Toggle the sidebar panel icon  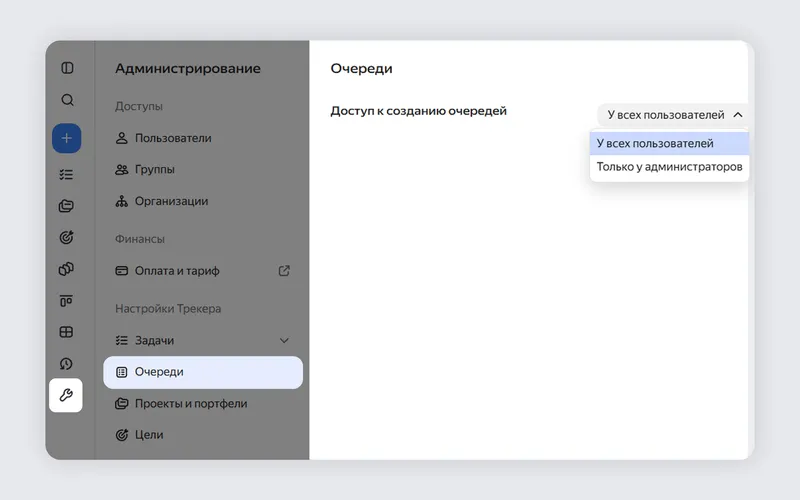[67, 68]
